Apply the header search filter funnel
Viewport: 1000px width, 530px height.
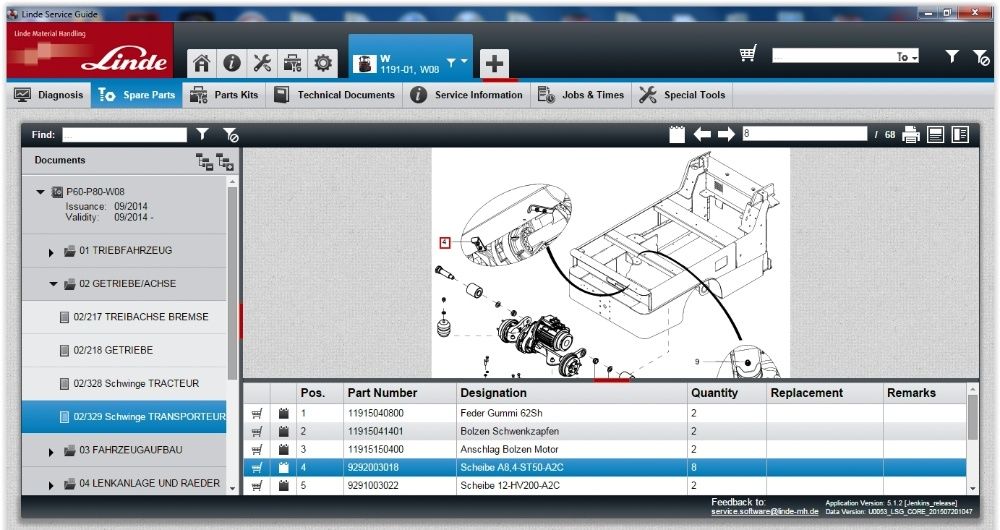(952, 57)
